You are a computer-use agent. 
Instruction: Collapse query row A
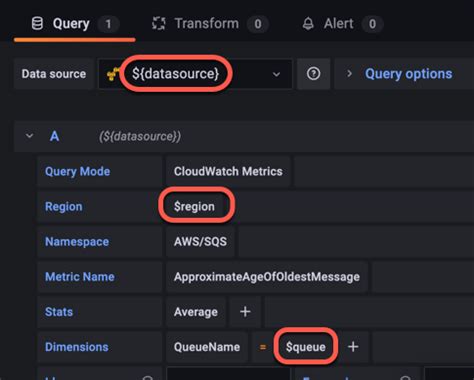tap(30, 136)
